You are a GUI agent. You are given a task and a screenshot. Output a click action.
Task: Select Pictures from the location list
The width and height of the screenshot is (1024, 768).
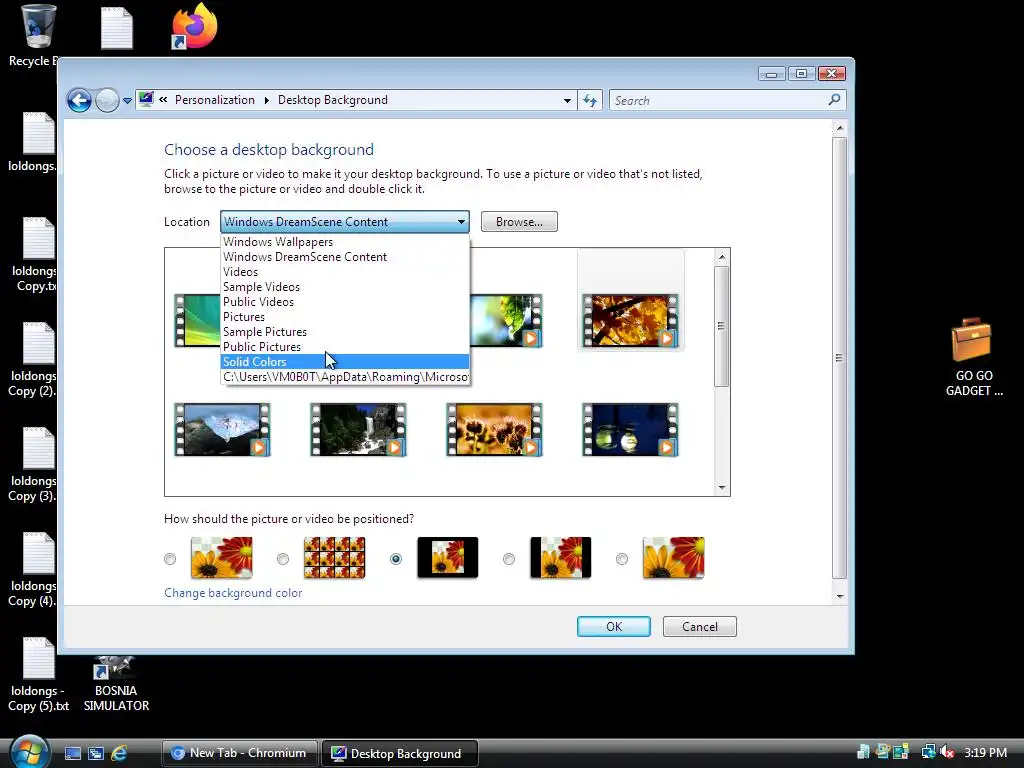[x=345, y=317]
